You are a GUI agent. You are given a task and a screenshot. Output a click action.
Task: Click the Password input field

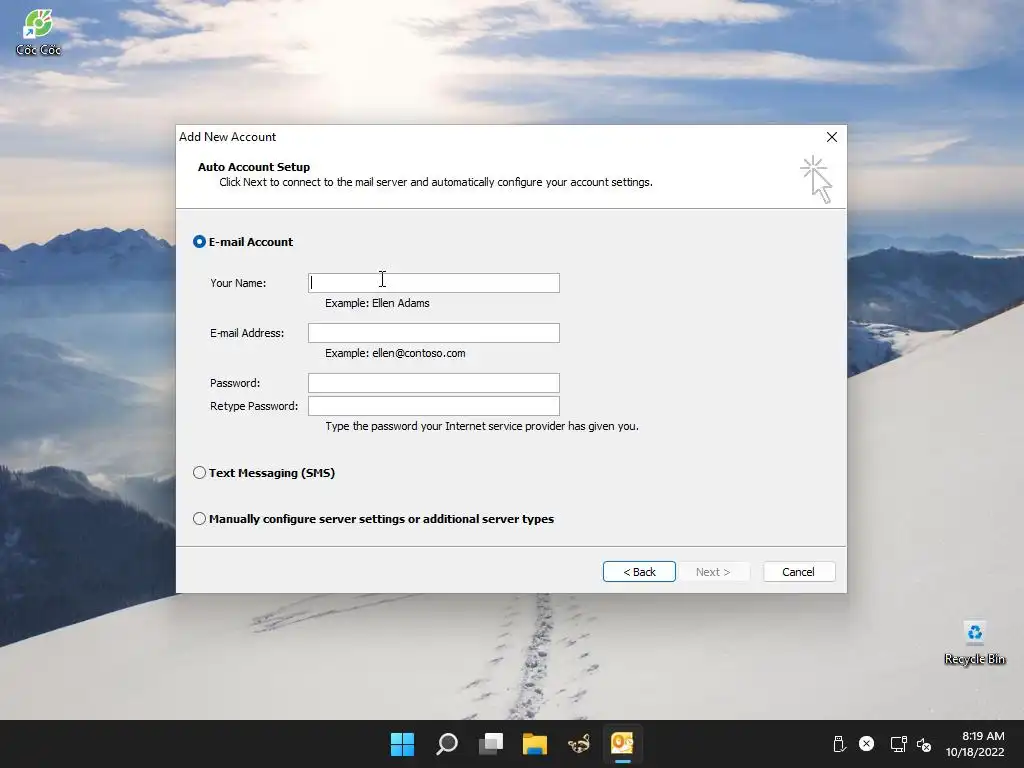coord(434,383)
